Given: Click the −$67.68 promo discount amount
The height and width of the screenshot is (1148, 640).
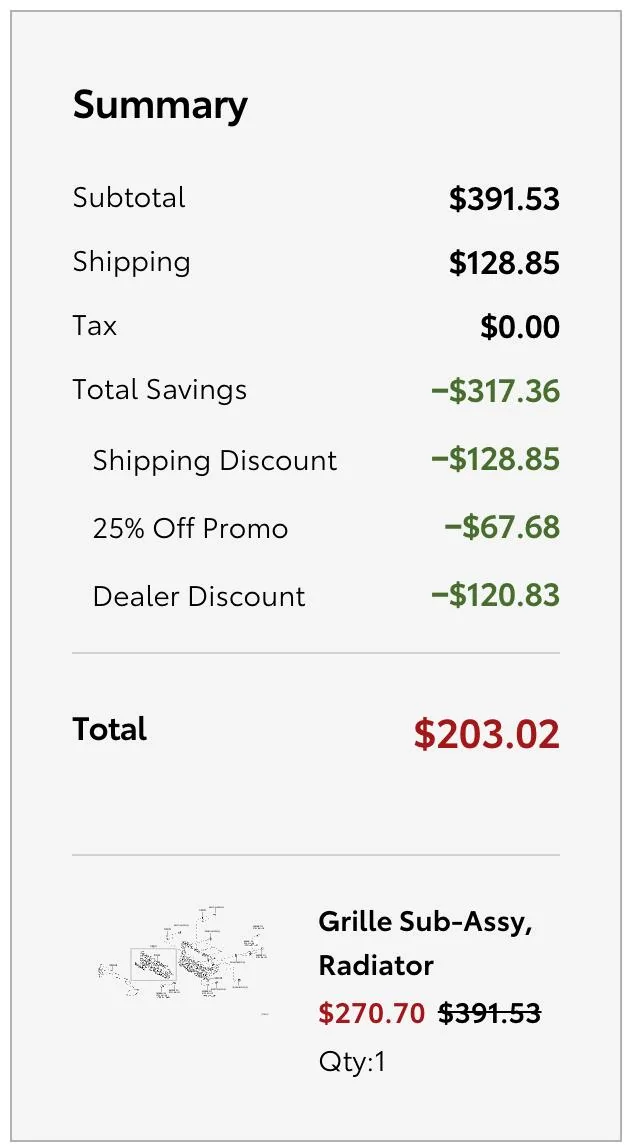Looking at the screenshot, I should click(502, 528).
